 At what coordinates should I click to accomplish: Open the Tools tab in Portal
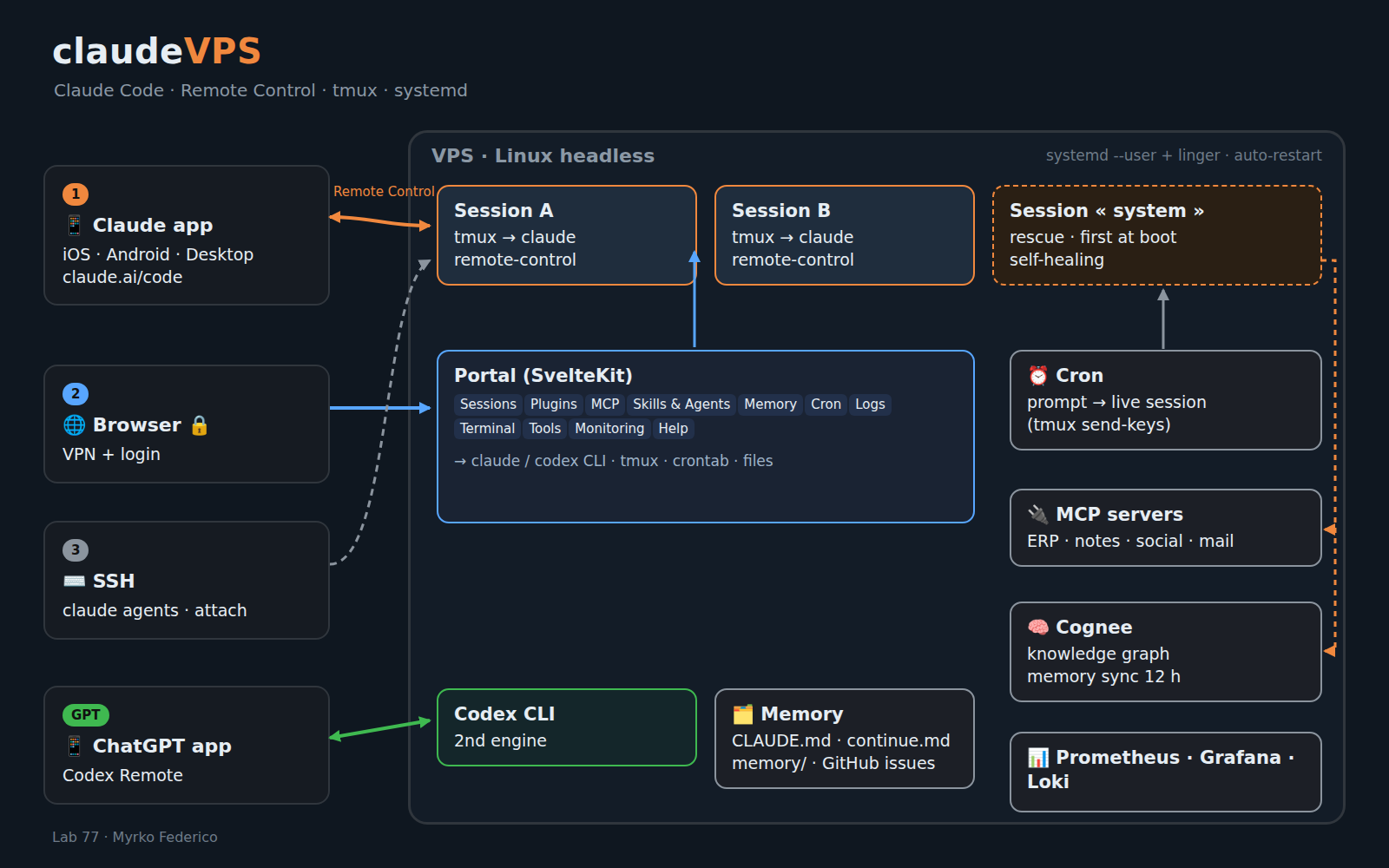544,429
